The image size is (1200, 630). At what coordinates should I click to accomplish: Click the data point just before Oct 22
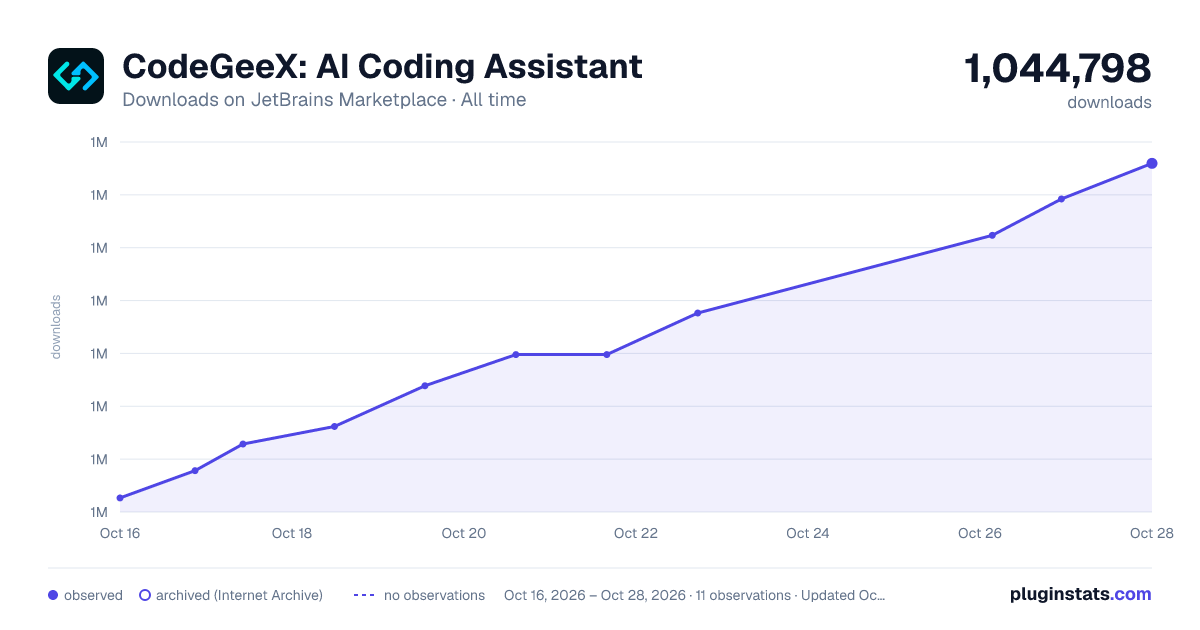pos(607,354)
